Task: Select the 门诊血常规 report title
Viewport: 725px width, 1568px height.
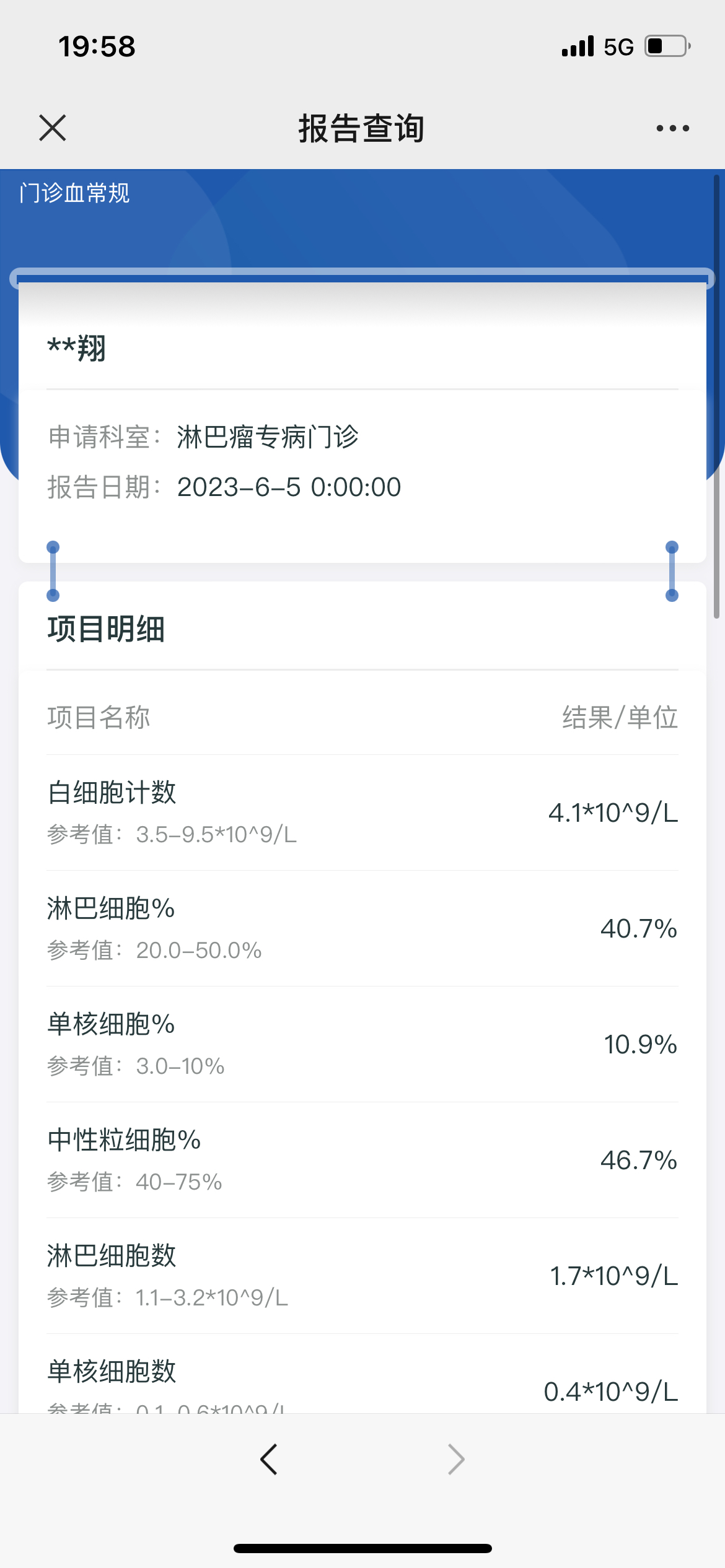Action: coord(74,193)
